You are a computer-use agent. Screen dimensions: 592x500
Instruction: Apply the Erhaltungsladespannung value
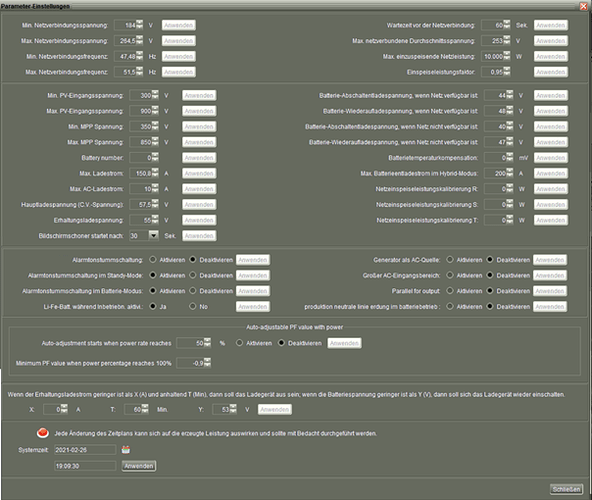point(199,220)
